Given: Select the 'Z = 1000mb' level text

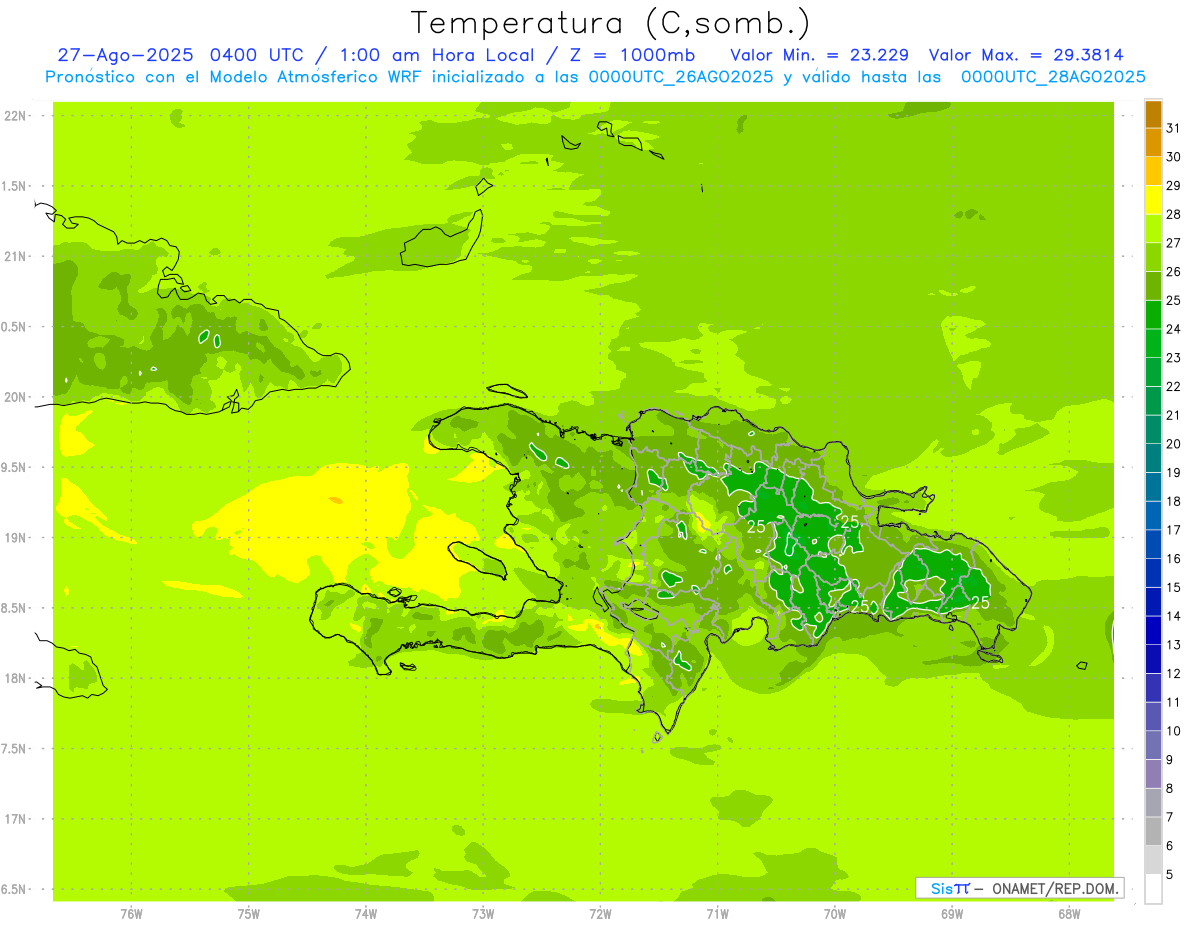Looking at the screenshot, I should [635, 55].
